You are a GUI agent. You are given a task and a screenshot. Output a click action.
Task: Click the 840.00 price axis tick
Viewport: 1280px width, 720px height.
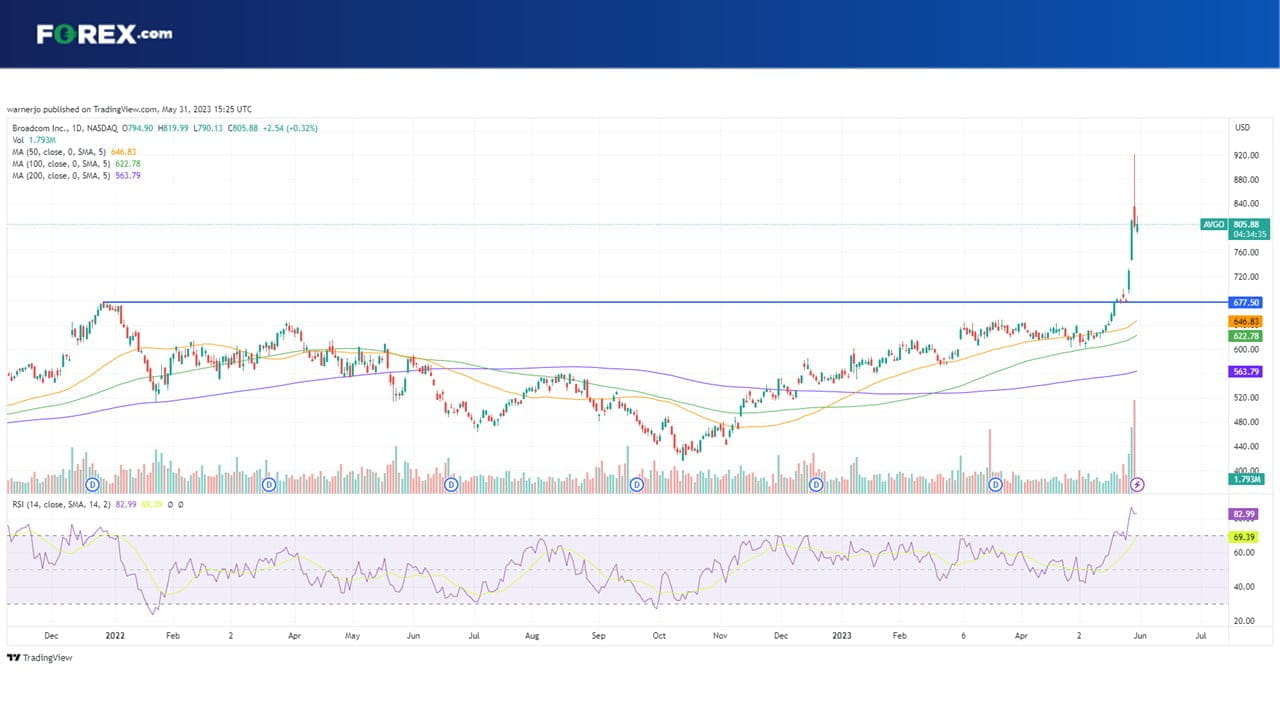click(1246, 204)
